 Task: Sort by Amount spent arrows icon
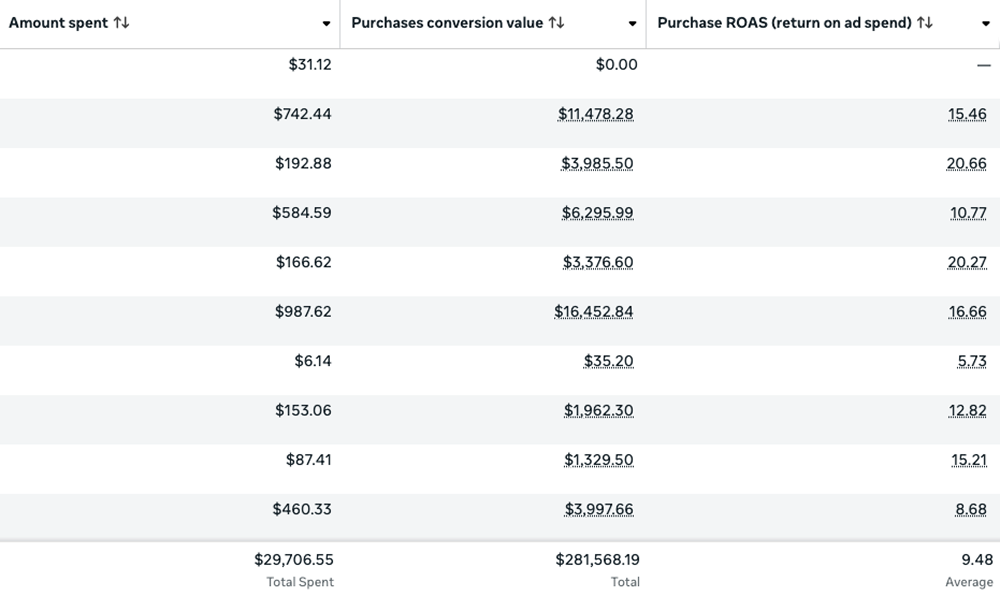point(122,22)
